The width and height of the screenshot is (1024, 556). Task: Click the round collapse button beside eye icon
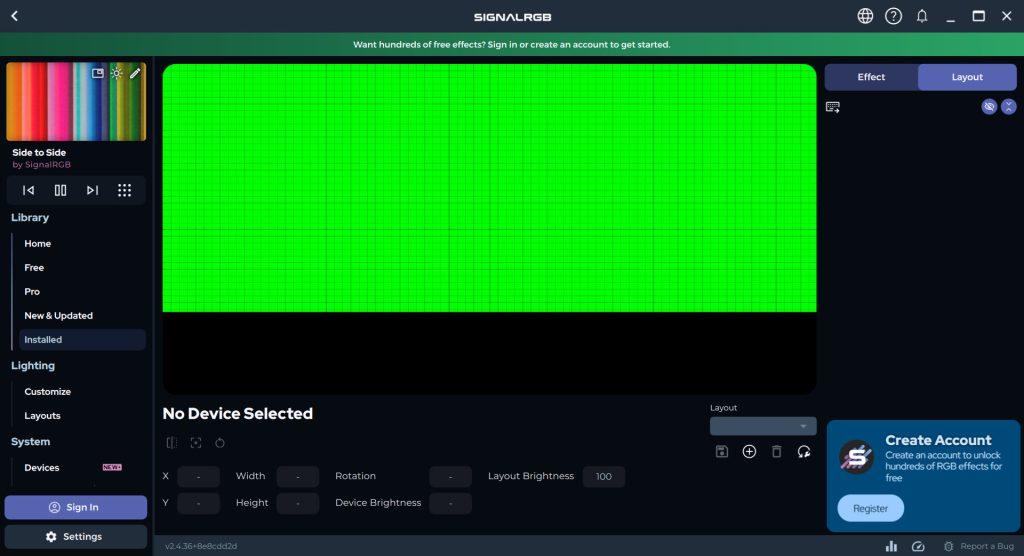tap(1008, 106)
